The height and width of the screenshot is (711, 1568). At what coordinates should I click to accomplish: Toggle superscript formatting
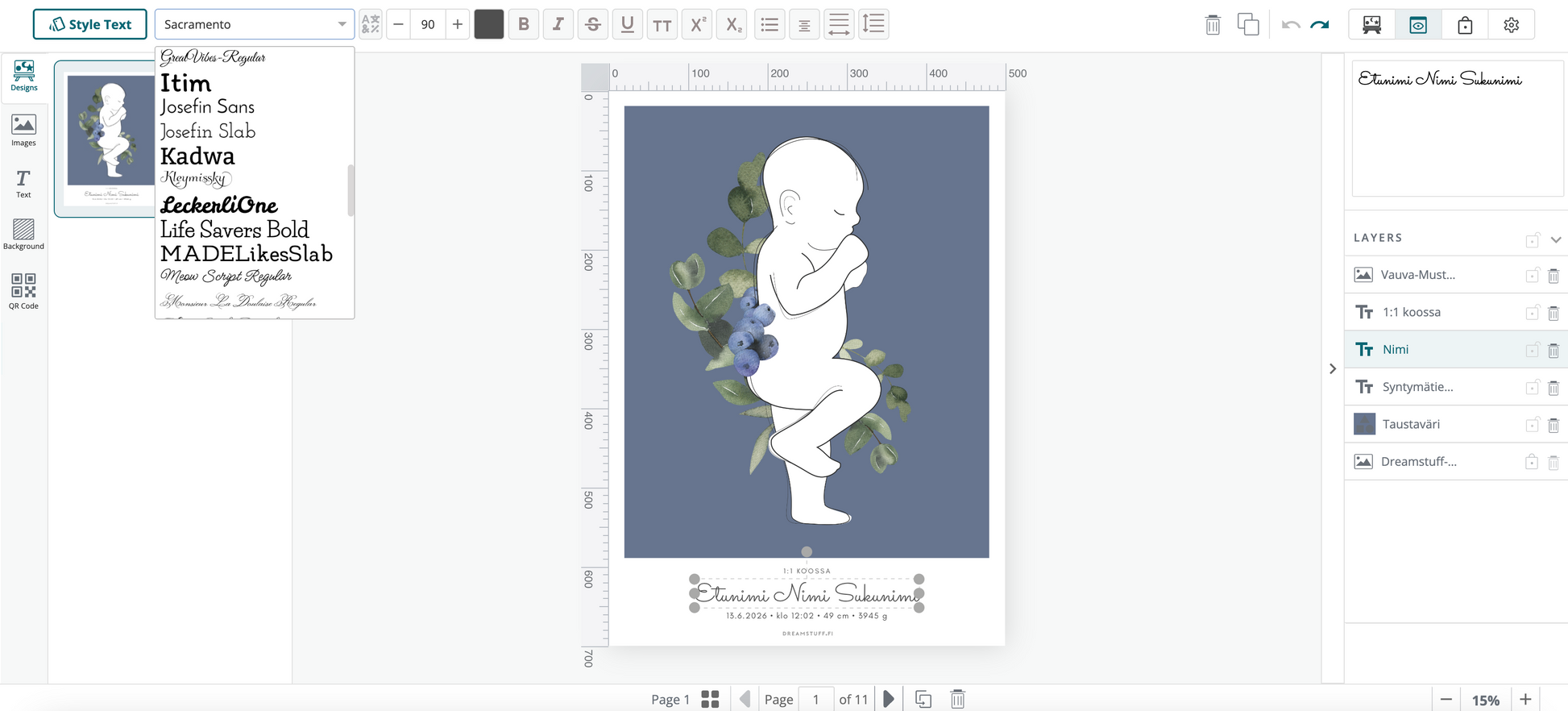click(697, 24)
